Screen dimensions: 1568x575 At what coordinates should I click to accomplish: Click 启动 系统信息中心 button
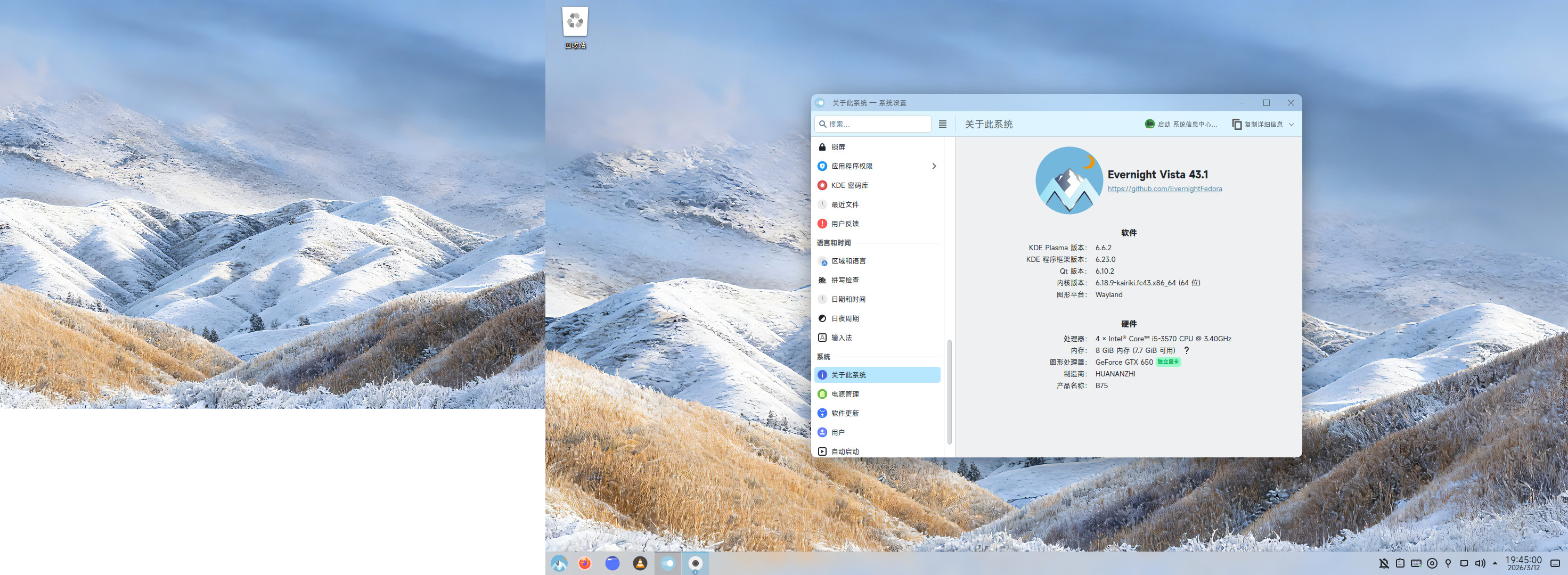[1181, 124]
